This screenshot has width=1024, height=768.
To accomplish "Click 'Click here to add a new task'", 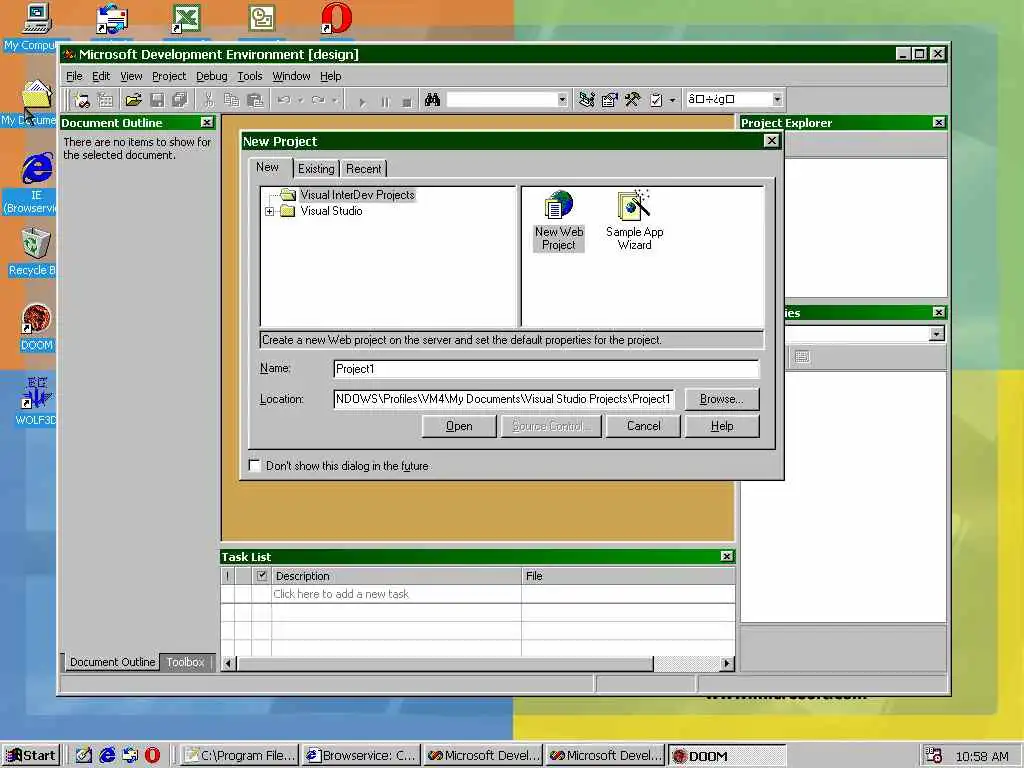I will pyautogui.click(x=341, y=594).
